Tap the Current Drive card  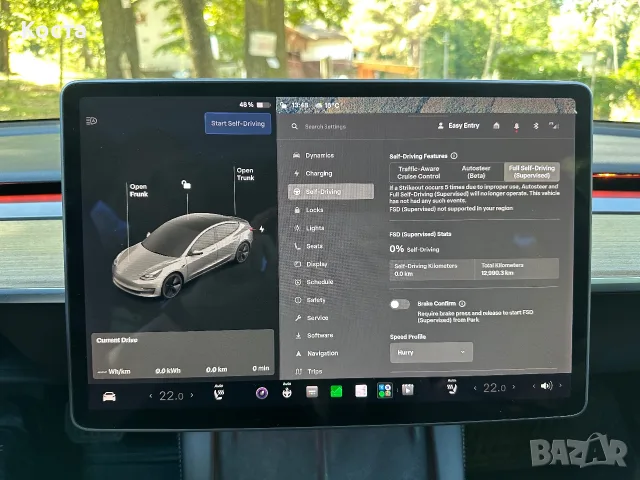(182, 353)
